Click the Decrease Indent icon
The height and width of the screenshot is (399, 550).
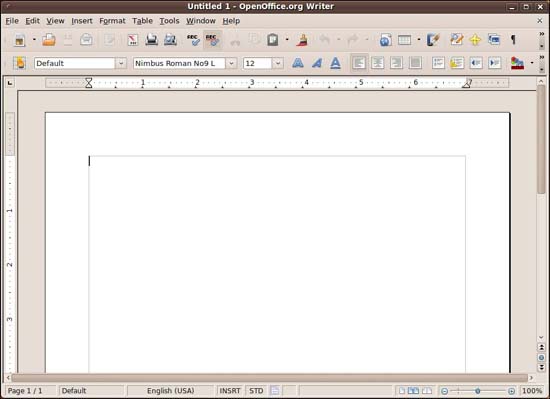476,63
